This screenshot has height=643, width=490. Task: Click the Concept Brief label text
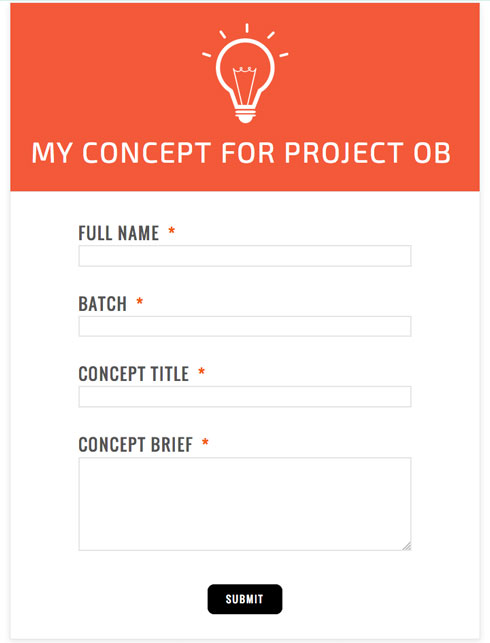pos(136,445)
